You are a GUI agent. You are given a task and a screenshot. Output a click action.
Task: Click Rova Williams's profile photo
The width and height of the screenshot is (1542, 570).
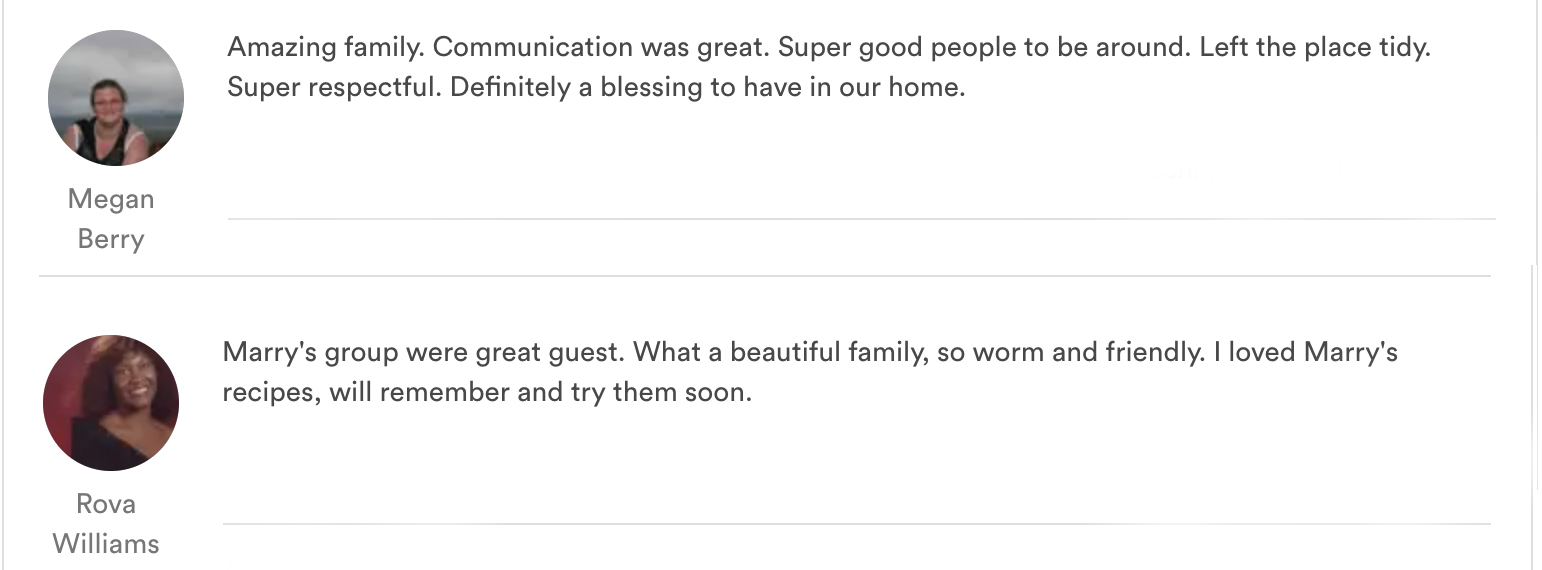click(x=111, y=403)
